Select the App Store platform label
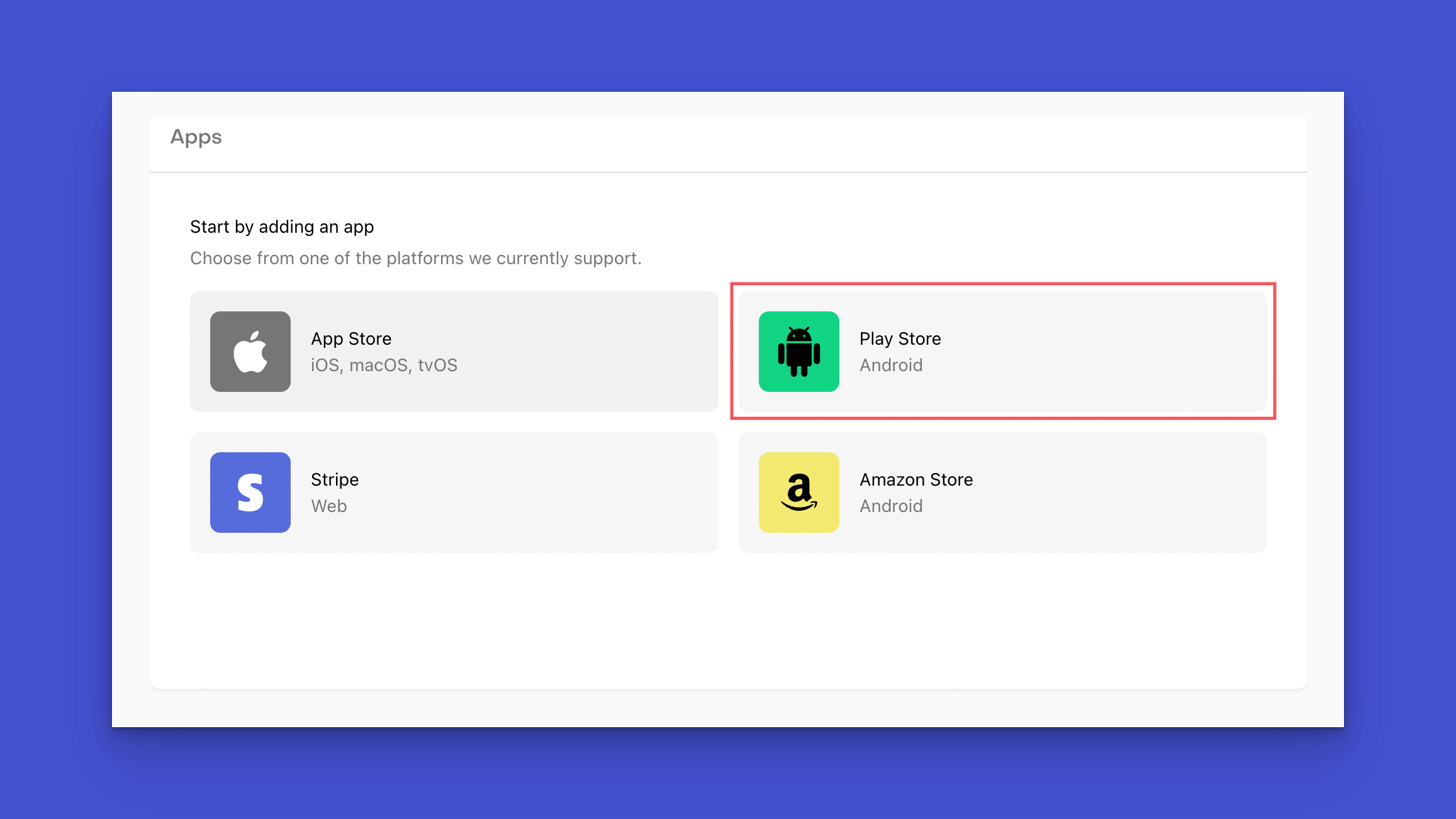 351,338
